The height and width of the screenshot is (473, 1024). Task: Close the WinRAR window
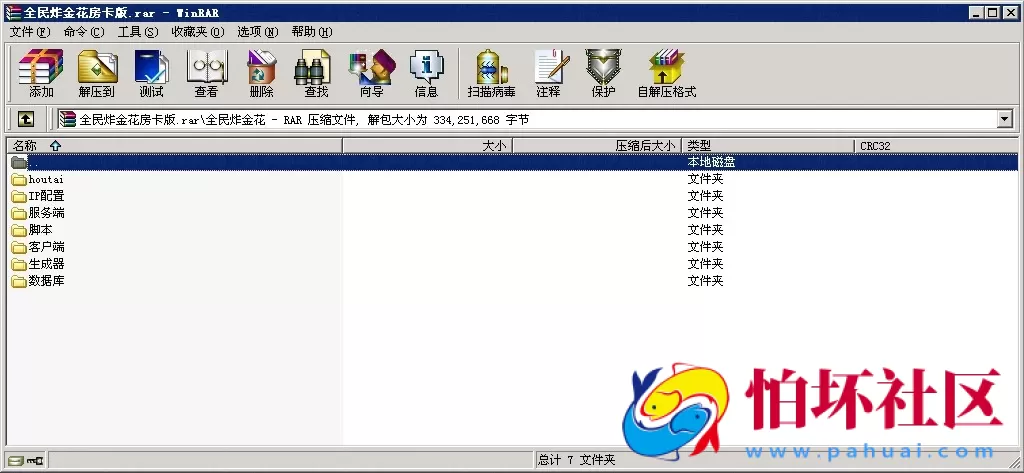click(1010, 12)
